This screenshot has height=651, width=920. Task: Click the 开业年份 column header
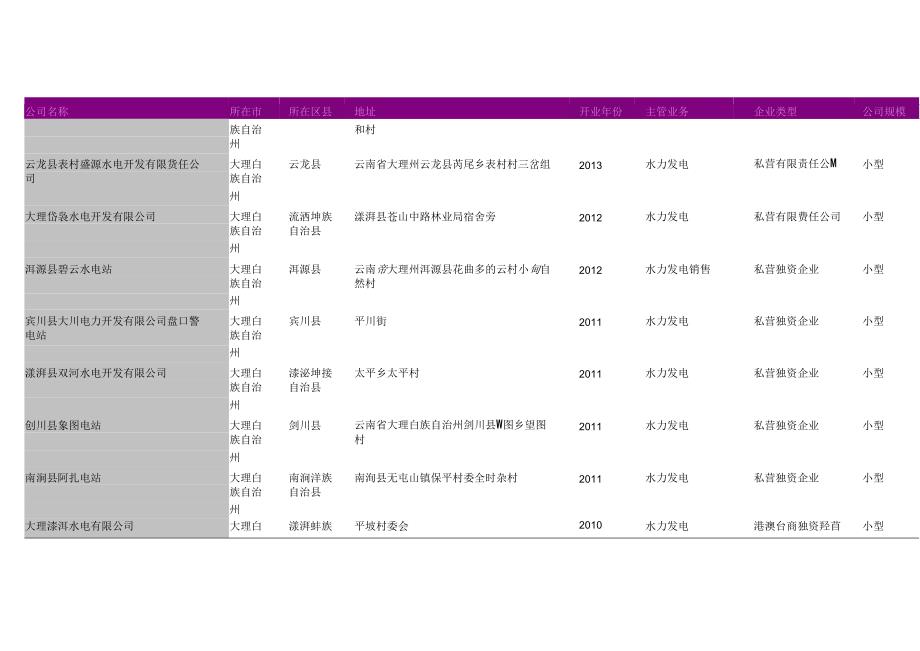pyautogui.click(x=600, y=111)
